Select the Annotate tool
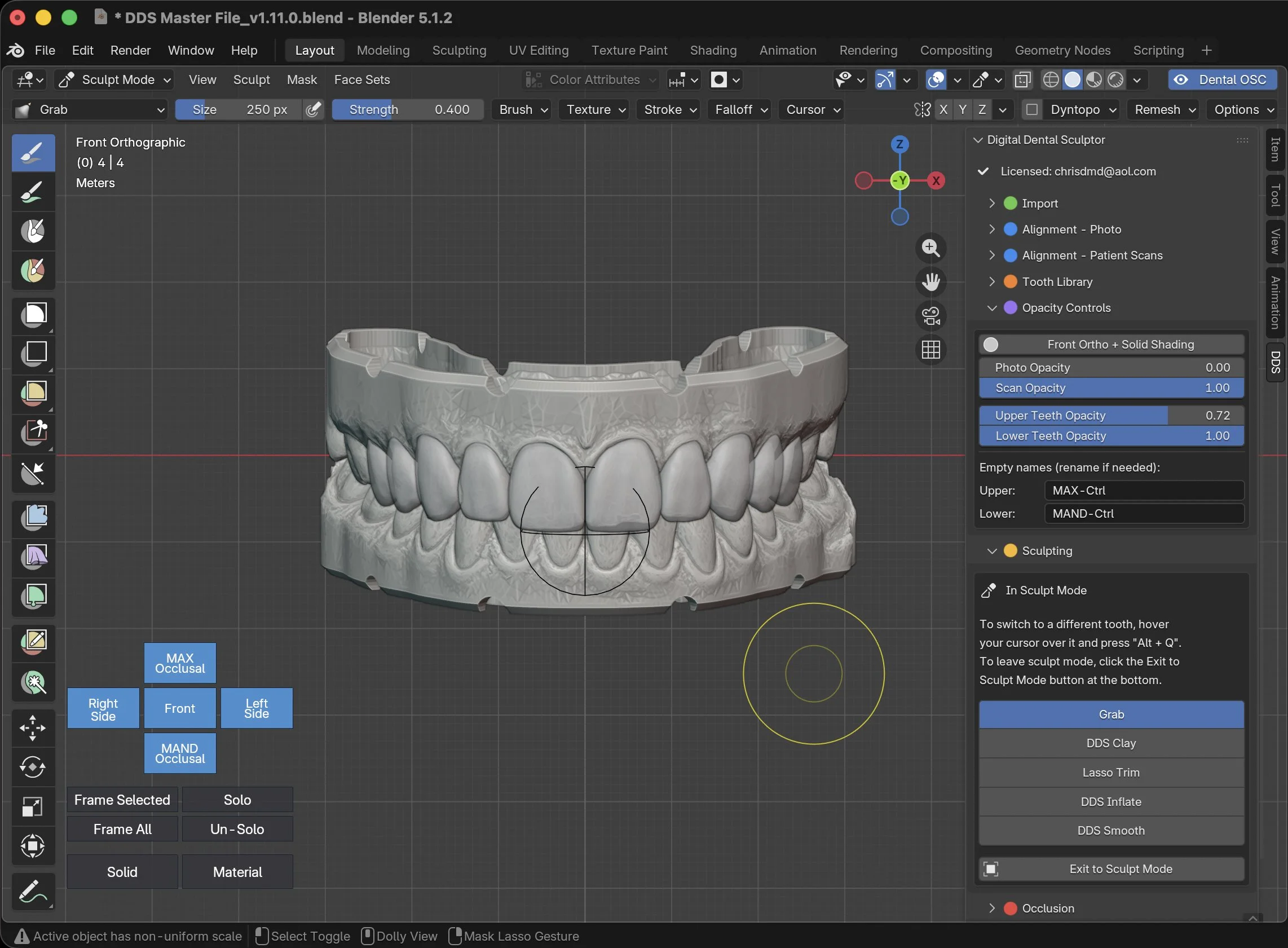 33,891
